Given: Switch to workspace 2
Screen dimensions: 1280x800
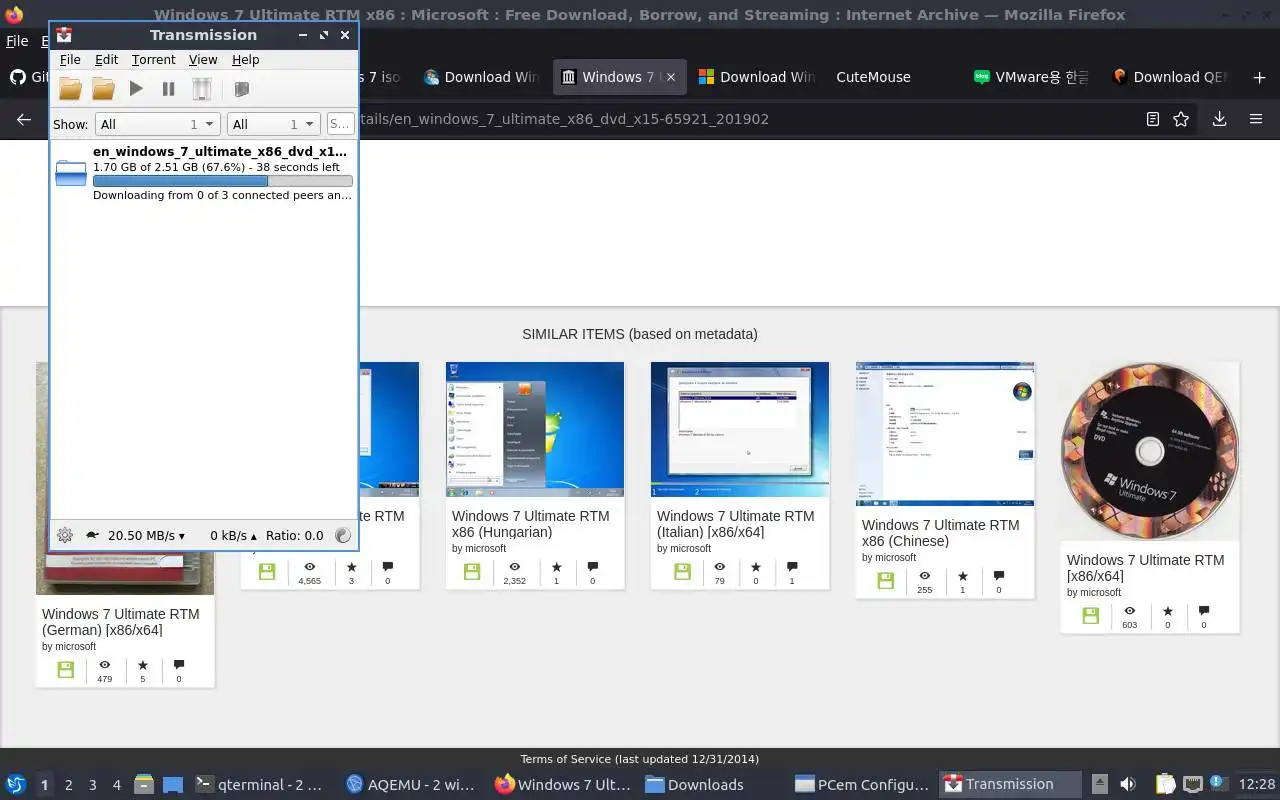Looking at the screenshot, I should click(x=69, y=785).
